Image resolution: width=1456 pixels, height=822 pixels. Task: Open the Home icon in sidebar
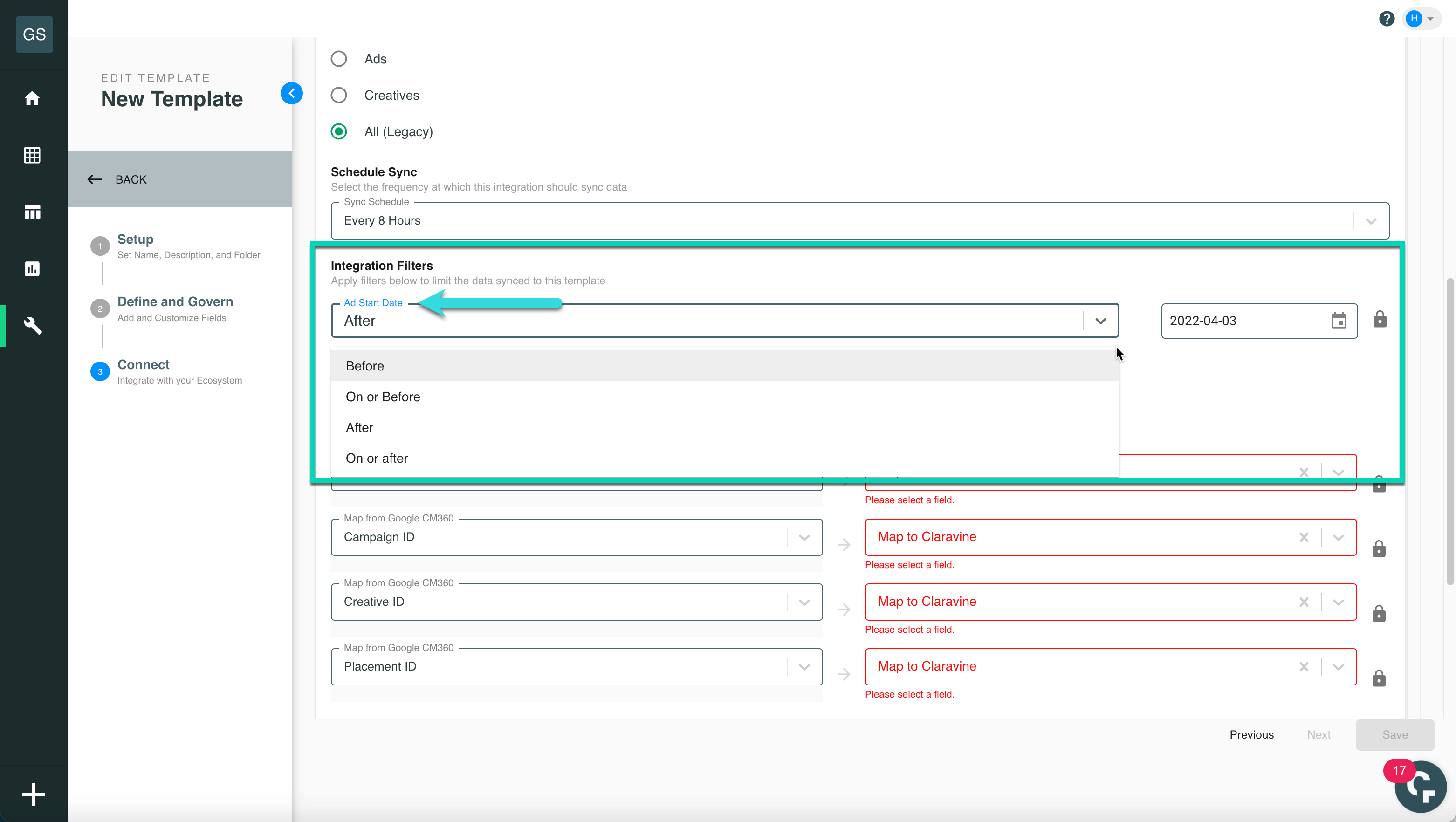(x=32, y=98)
